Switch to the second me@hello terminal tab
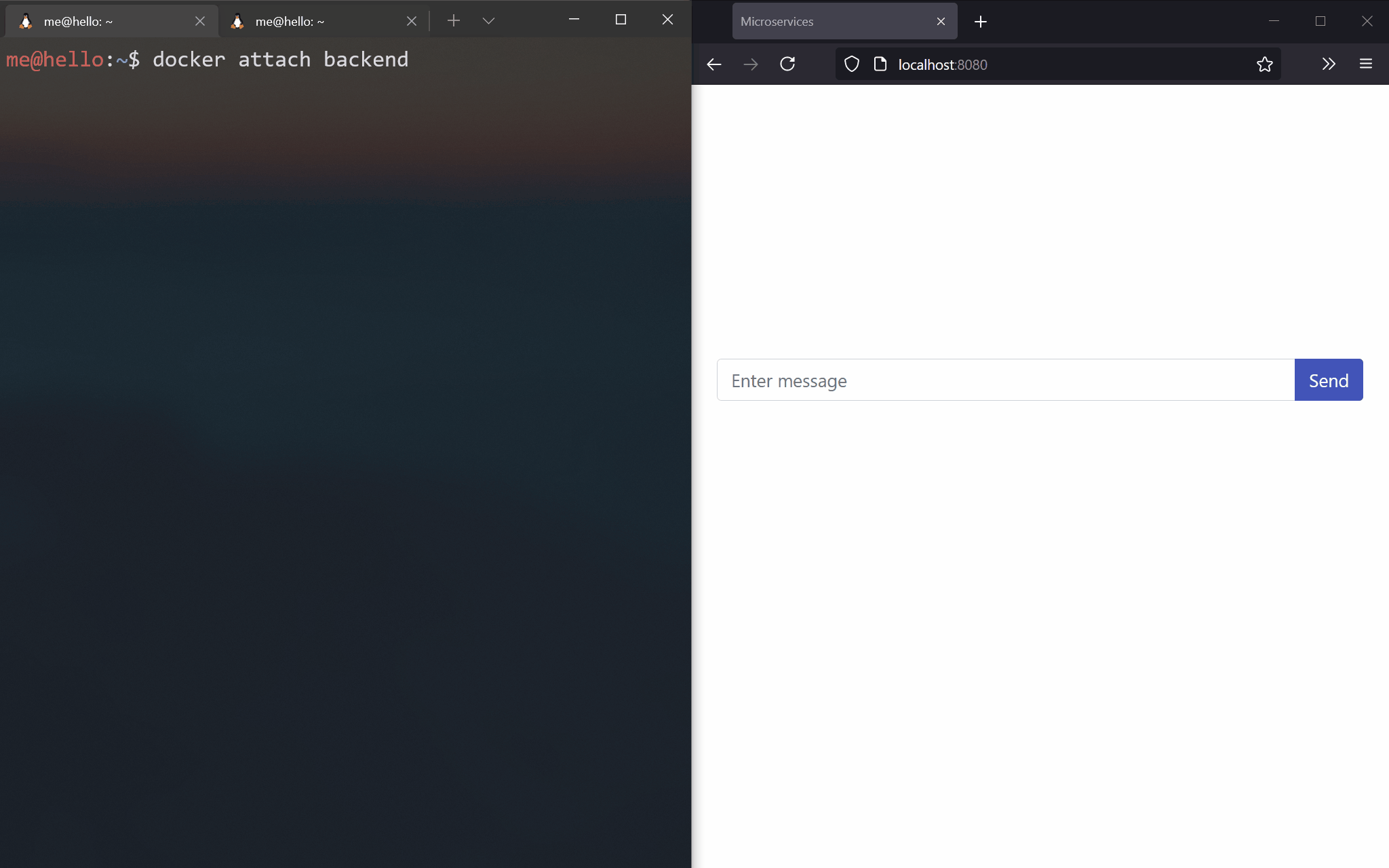 [x=312, y=22]
